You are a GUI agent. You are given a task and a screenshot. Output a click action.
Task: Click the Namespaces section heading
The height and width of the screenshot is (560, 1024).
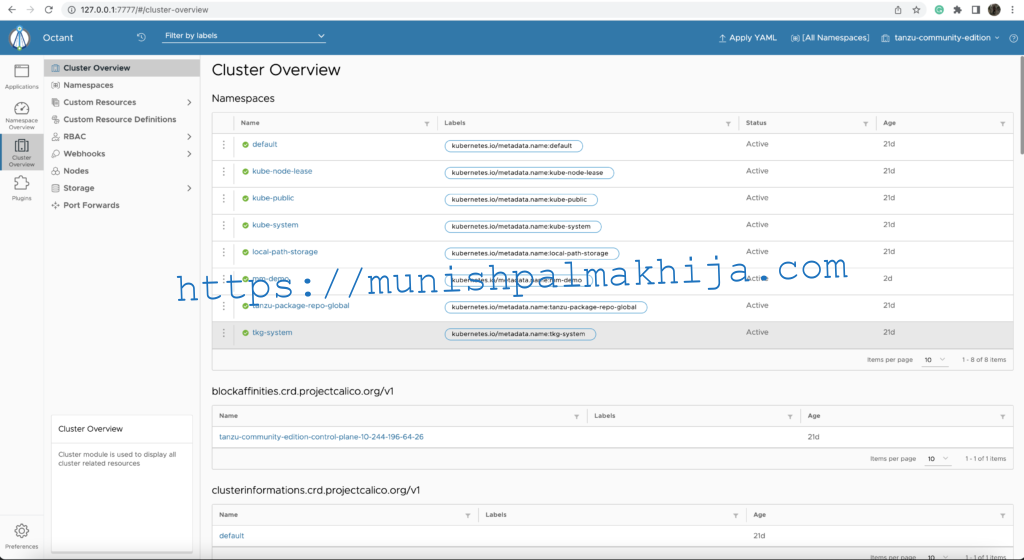tap(243, 99)
